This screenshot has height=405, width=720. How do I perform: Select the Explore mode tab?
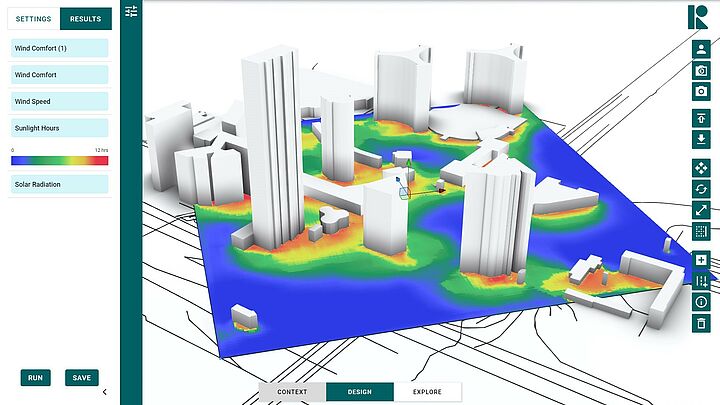(x=427, y=392)
